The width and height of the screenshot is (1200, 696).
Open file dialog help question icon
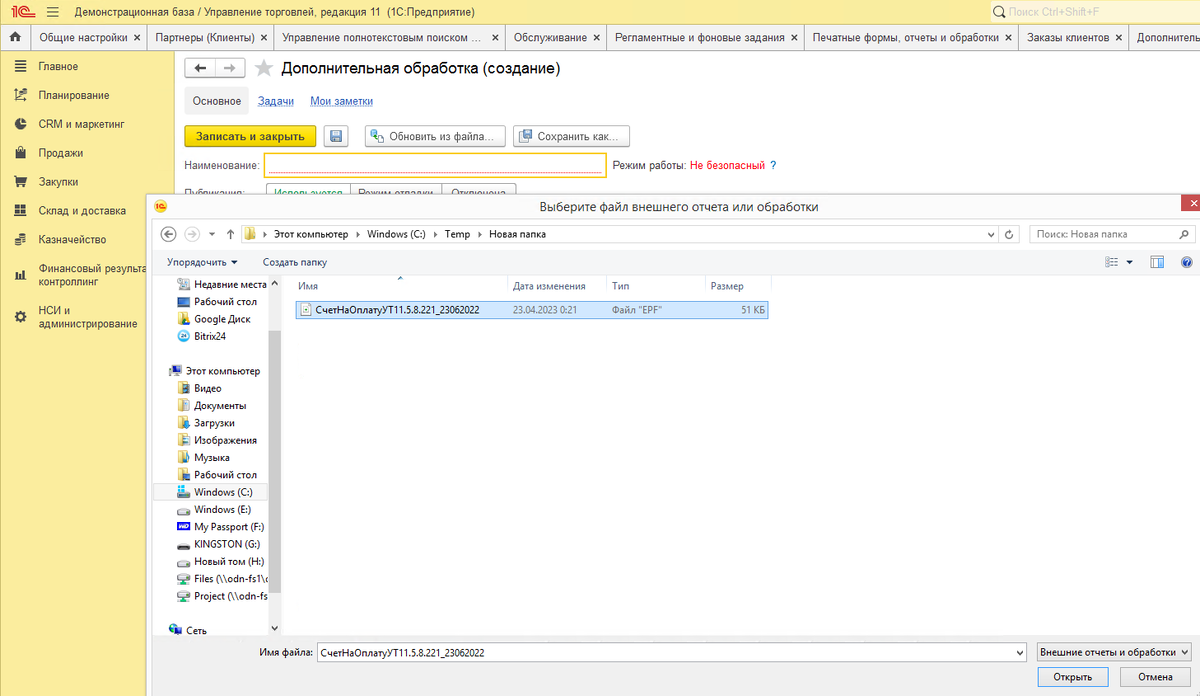[x=1186, y=262]
